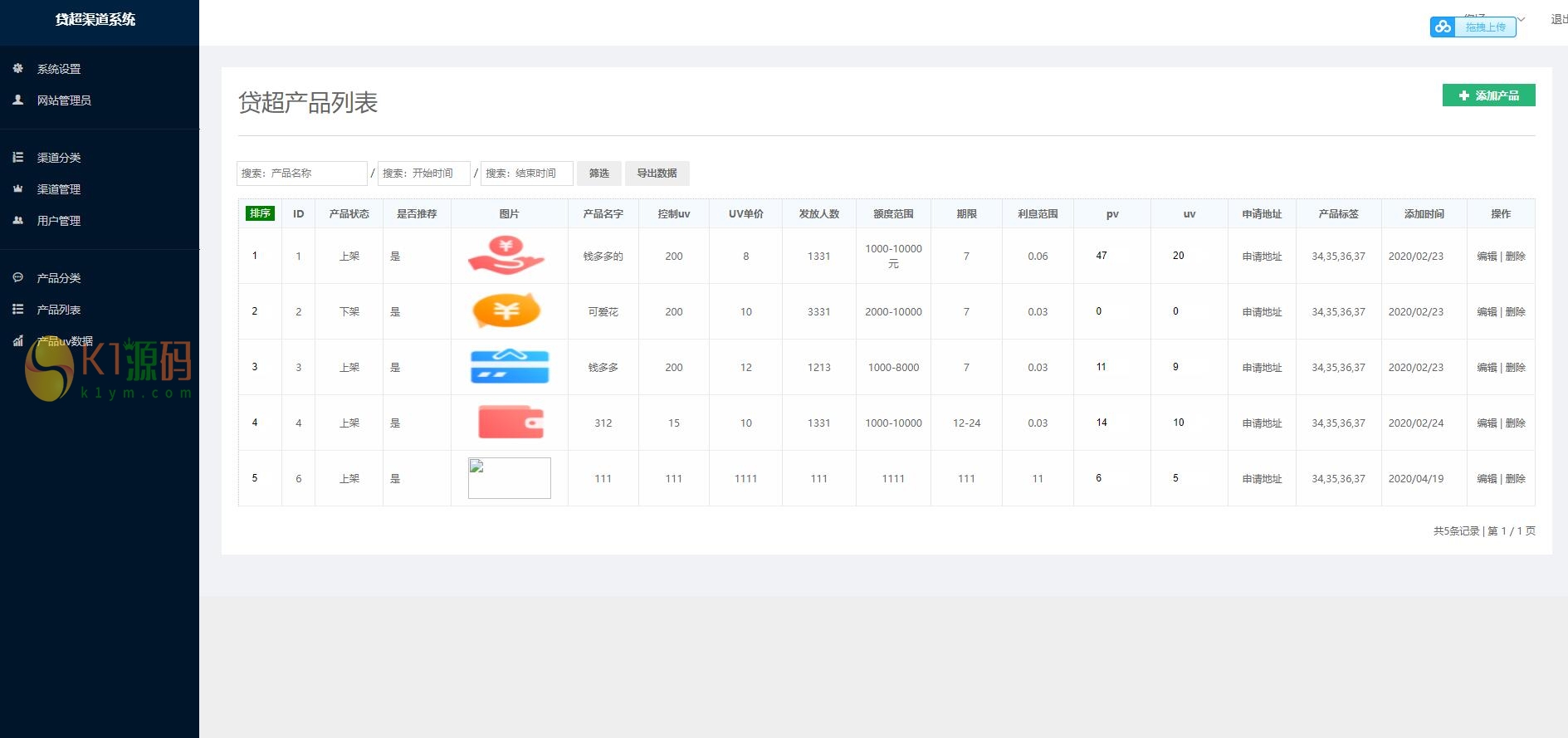Screen dimensions: 1568x738
Task: Open the red wallet thumbnail of product 312
Action: pyautogui.click(x=510, y=423)
